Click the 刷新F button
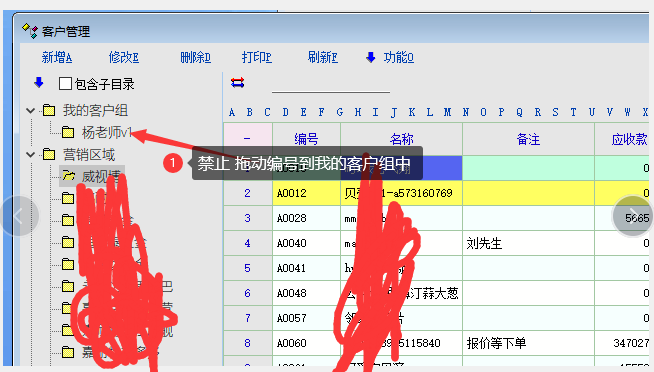This screenshot has width=654, height=372. click(x=323, y=57)
